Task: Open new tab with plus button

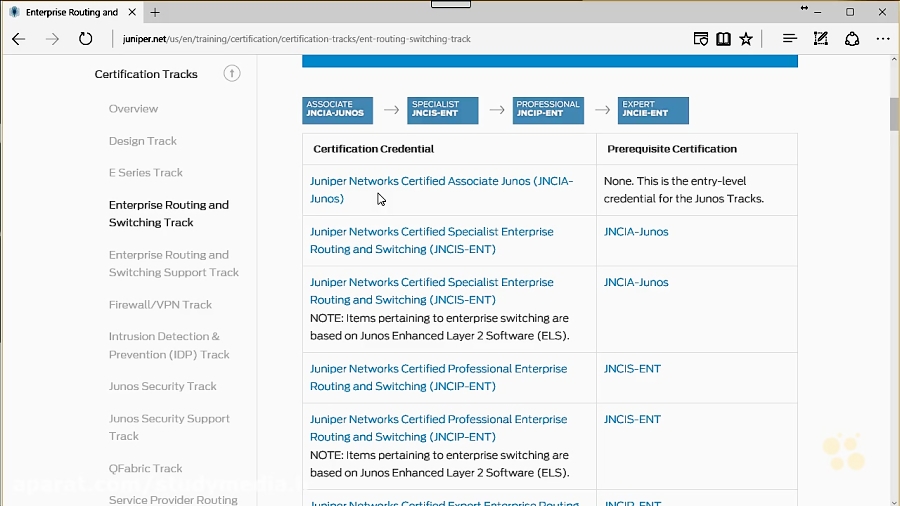Action: 155,12
